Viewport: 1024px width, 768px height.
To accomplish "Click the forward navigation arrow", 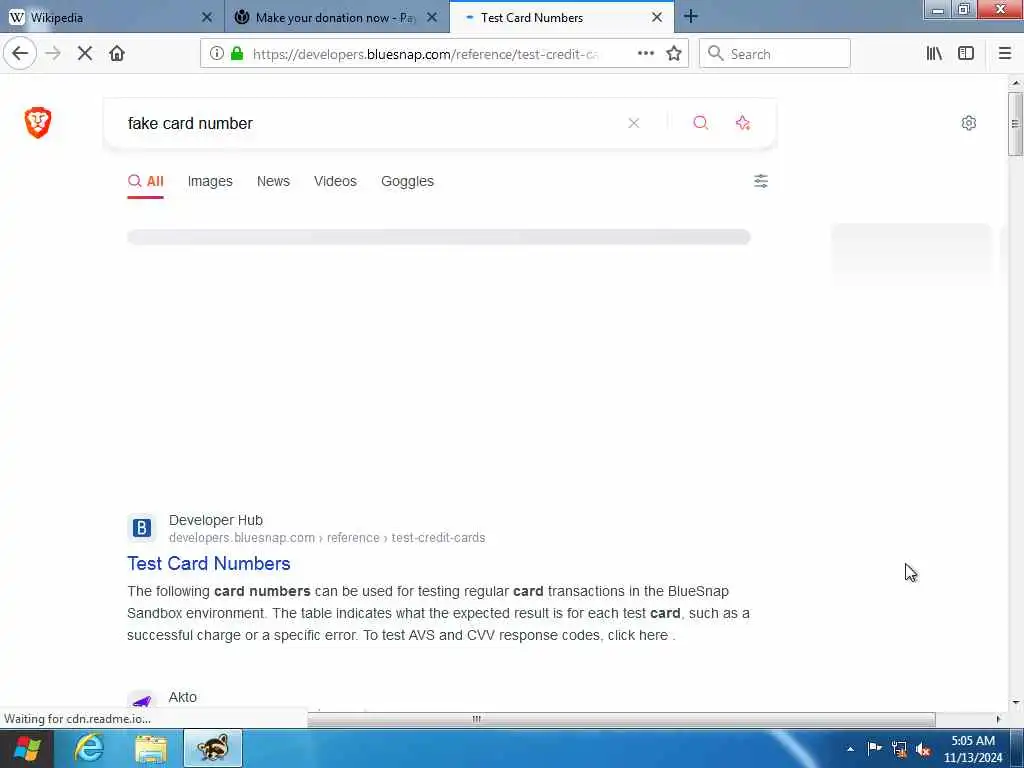I will click(53, 54).
